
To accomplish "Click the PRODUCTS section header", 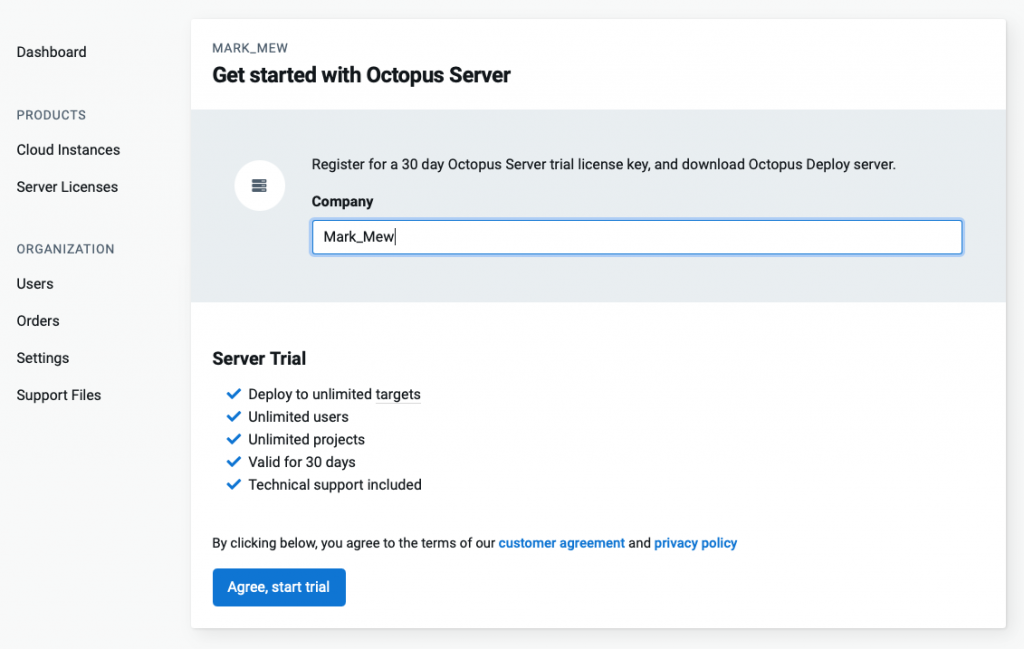I will 52,116.
